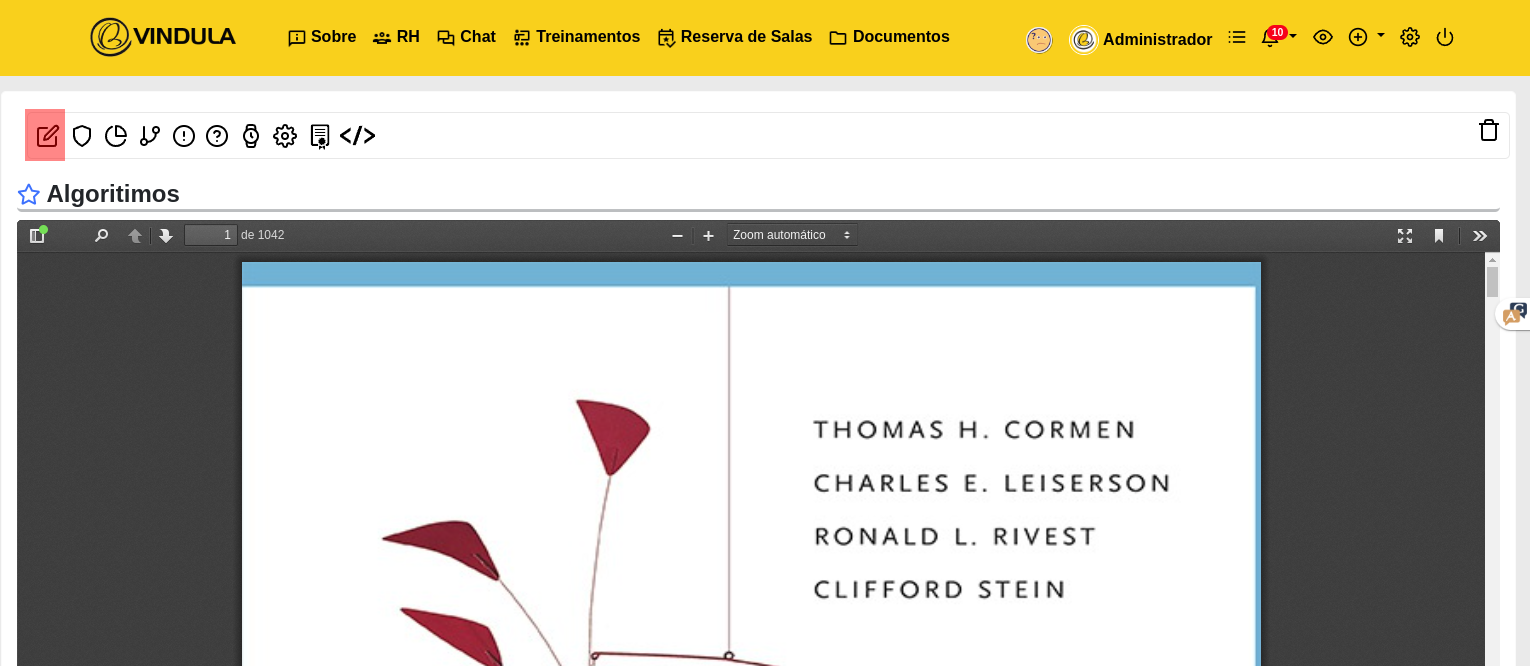Click the edit pencil icon
The image size is (1530, 666).
47,136
